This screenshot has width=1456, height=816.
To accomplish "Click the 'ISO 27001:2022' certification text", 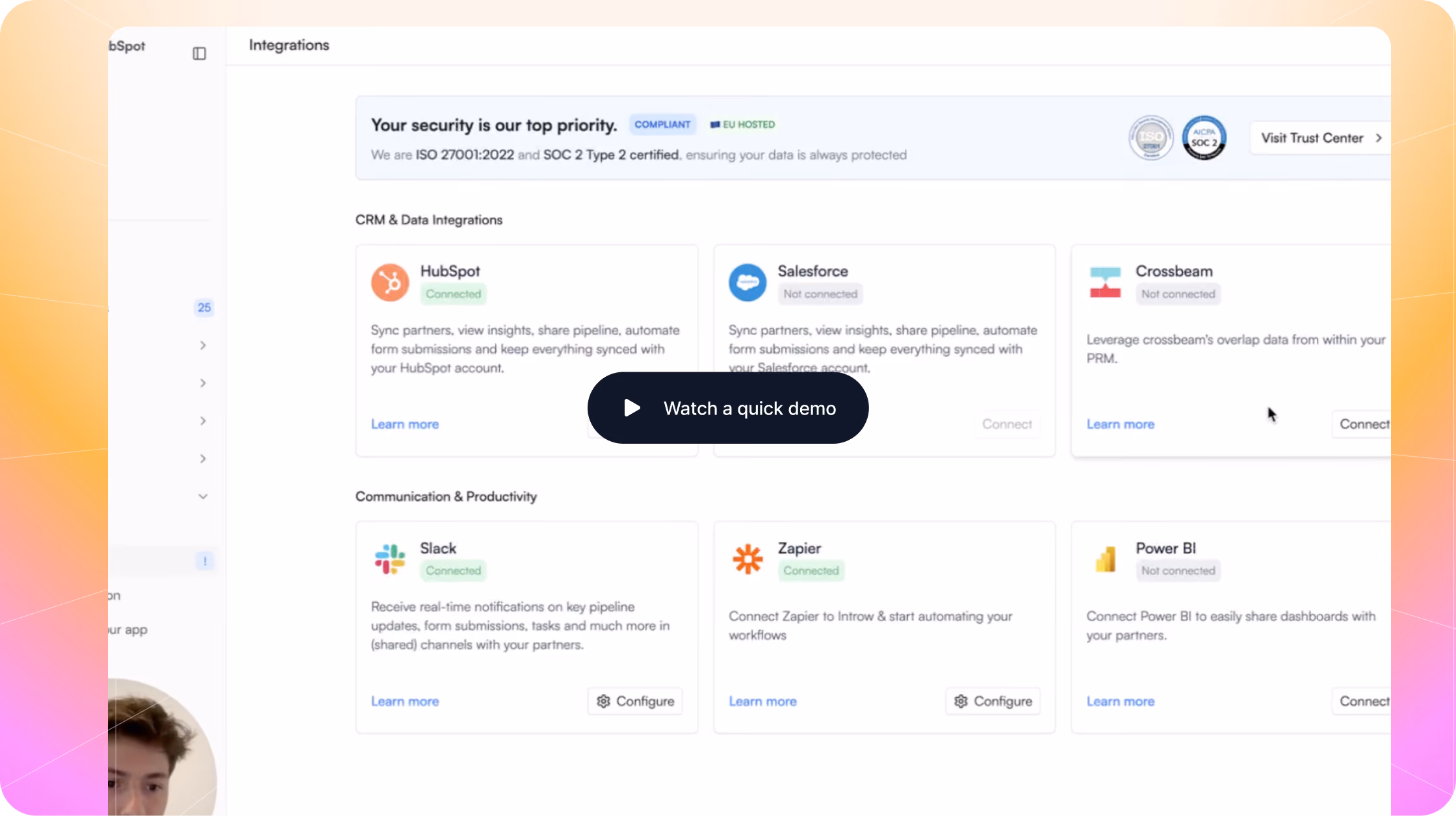I will 465,155.
